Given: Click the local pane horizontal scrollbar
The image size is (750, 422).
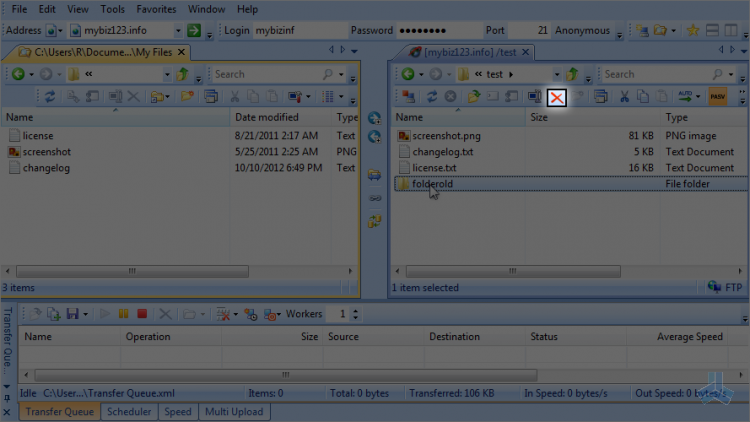Looking at the screenshot, I should (132, 271).
